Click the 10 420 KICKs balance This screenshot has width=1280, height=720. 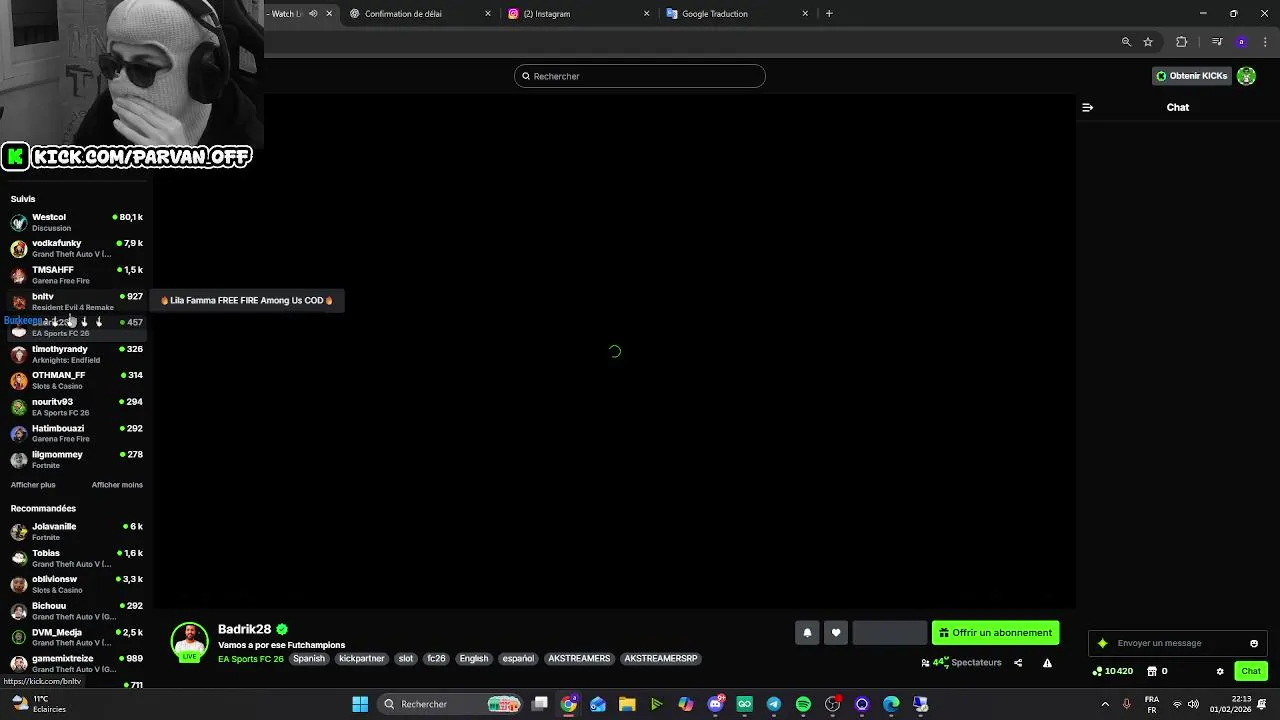tap(1112, 671)
